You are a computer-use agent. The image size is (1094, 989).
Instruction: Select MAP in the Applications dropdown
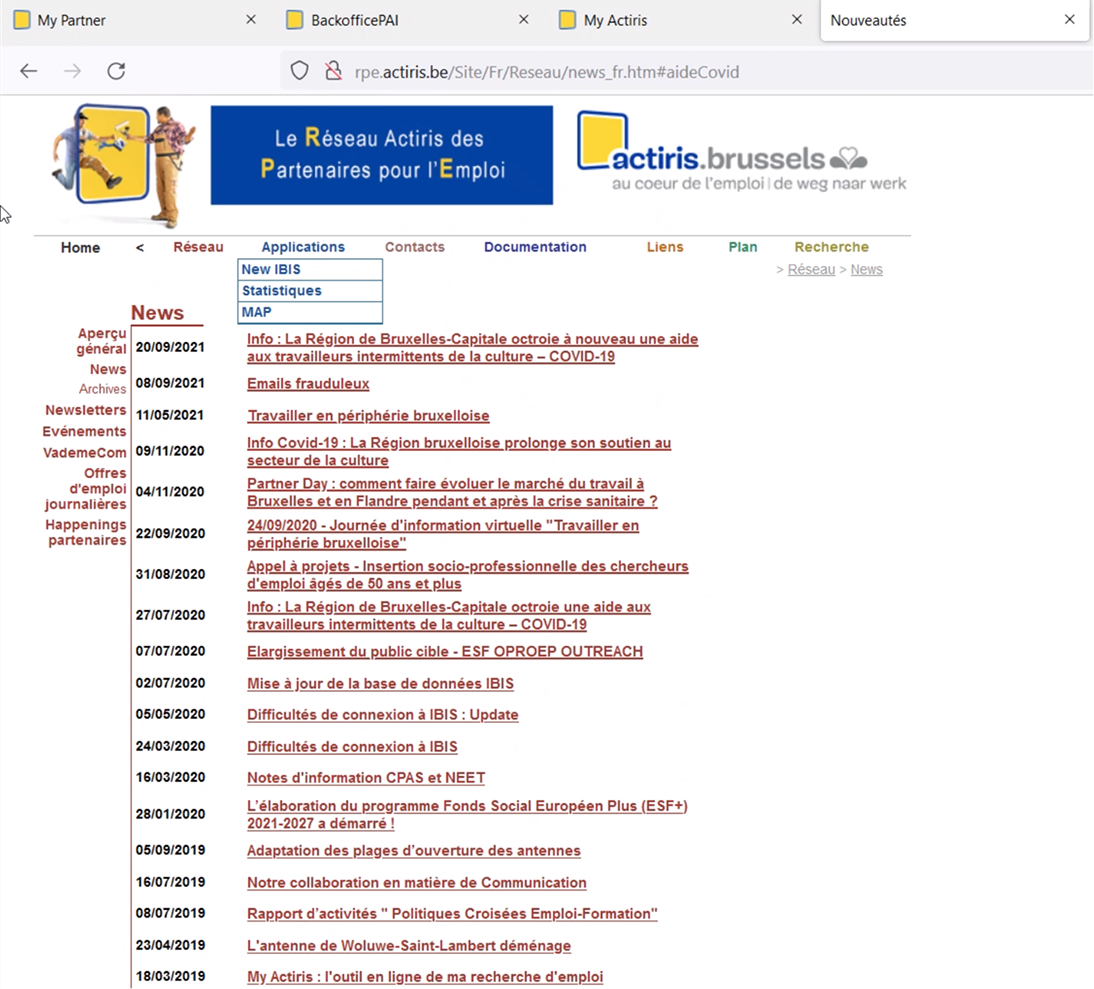tap(310, 312)
